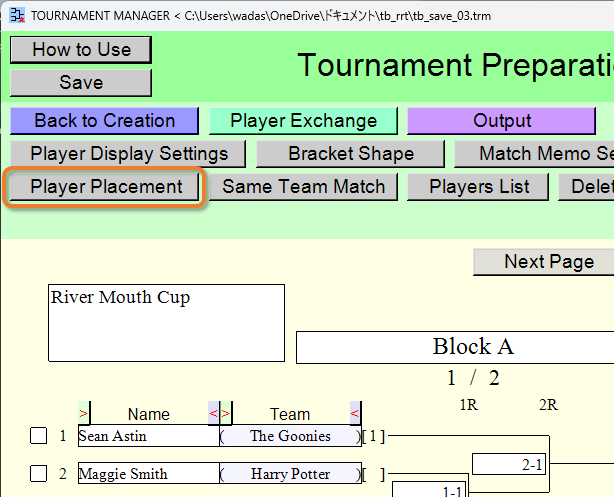Screen dimensions: 614x497
Task: Edit the Sean Astin name field
Action: (x=149, y=436)
